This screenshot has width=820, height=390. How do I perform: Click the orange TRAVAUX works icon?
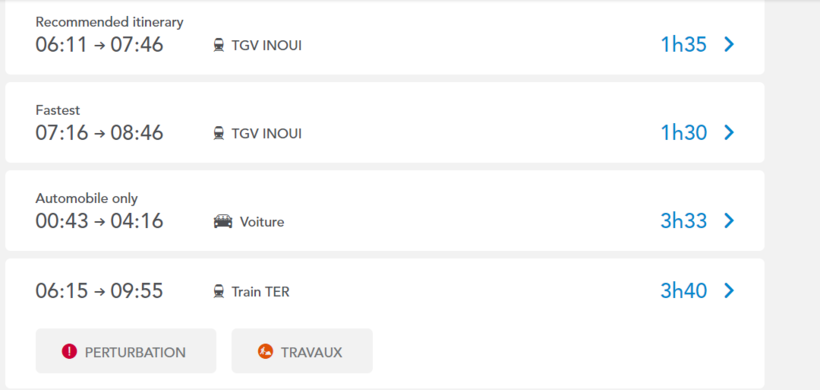point(265,352)
